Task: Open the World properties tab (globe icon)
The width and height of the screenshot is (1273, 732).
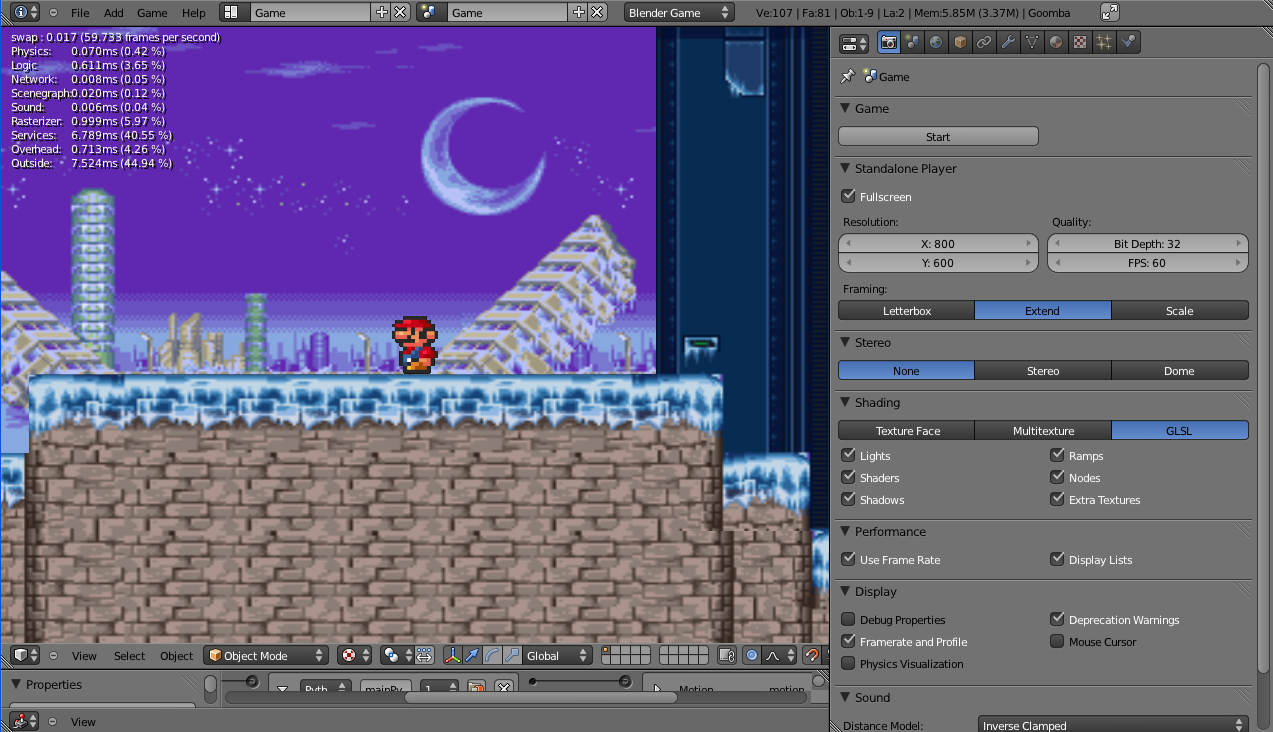Action: pyautogui.click(x=936, y=42)
